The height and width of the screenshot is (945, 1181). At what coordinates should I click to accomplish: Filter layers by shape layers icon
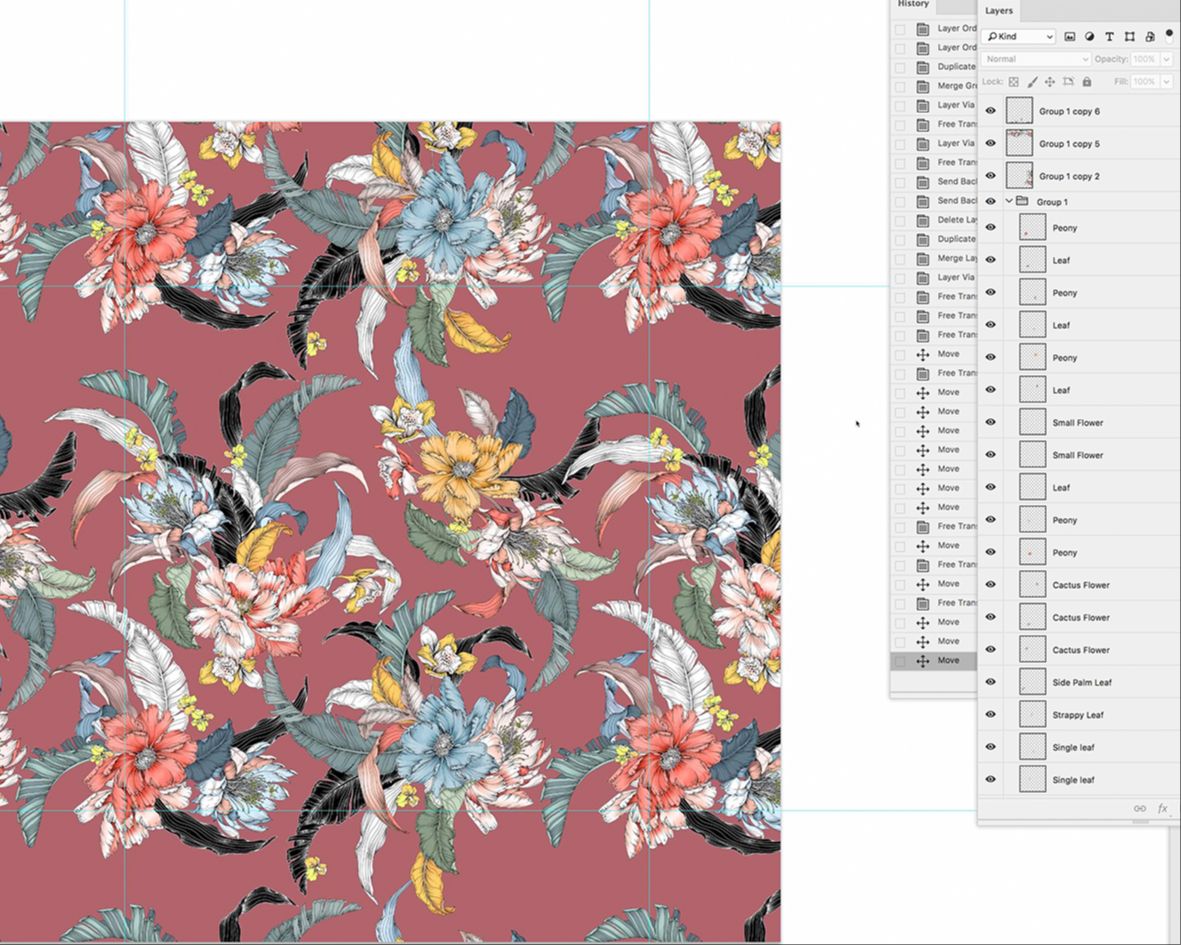point(1129,36)
